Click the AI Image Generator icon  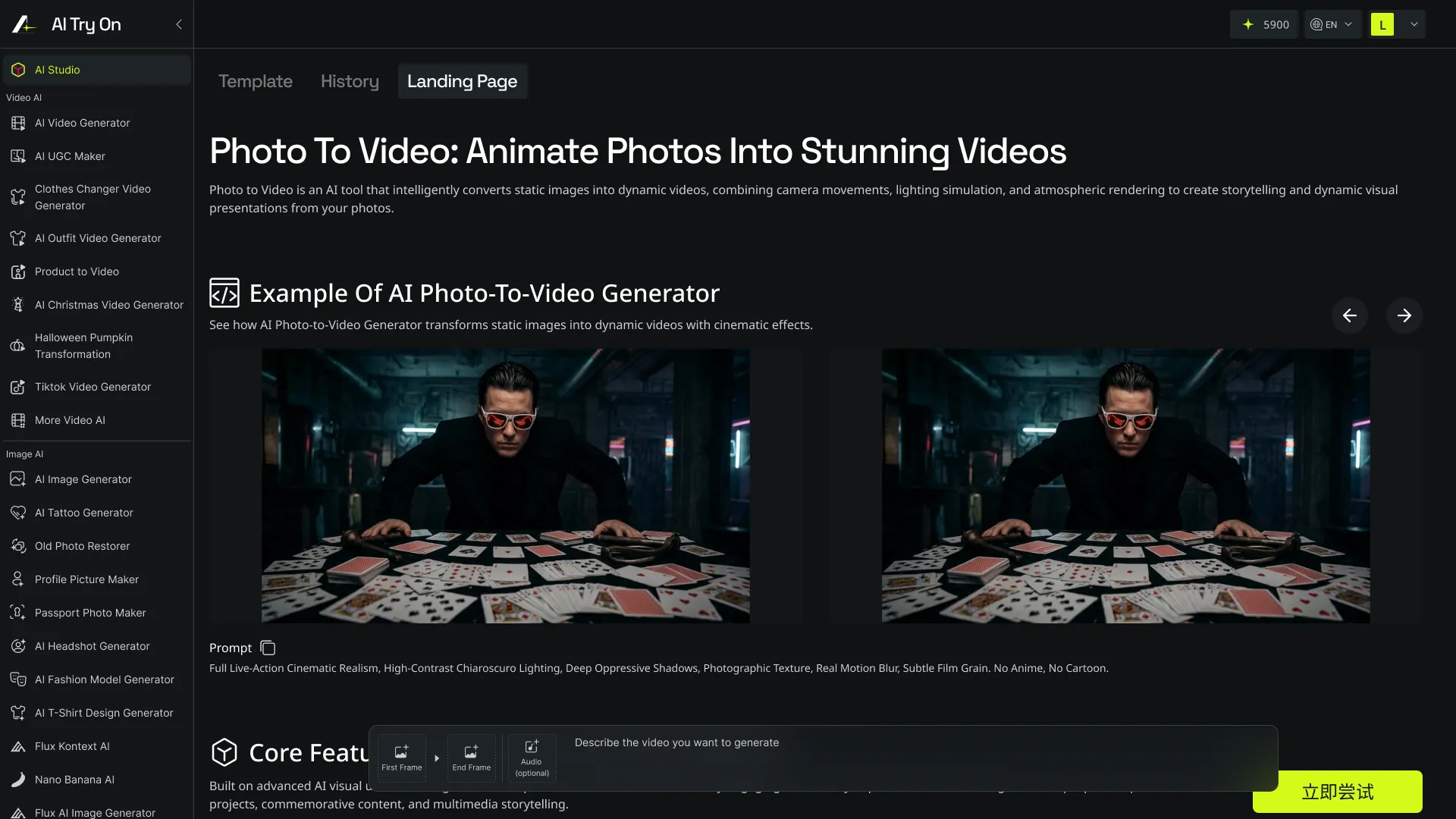click(18, 479)
